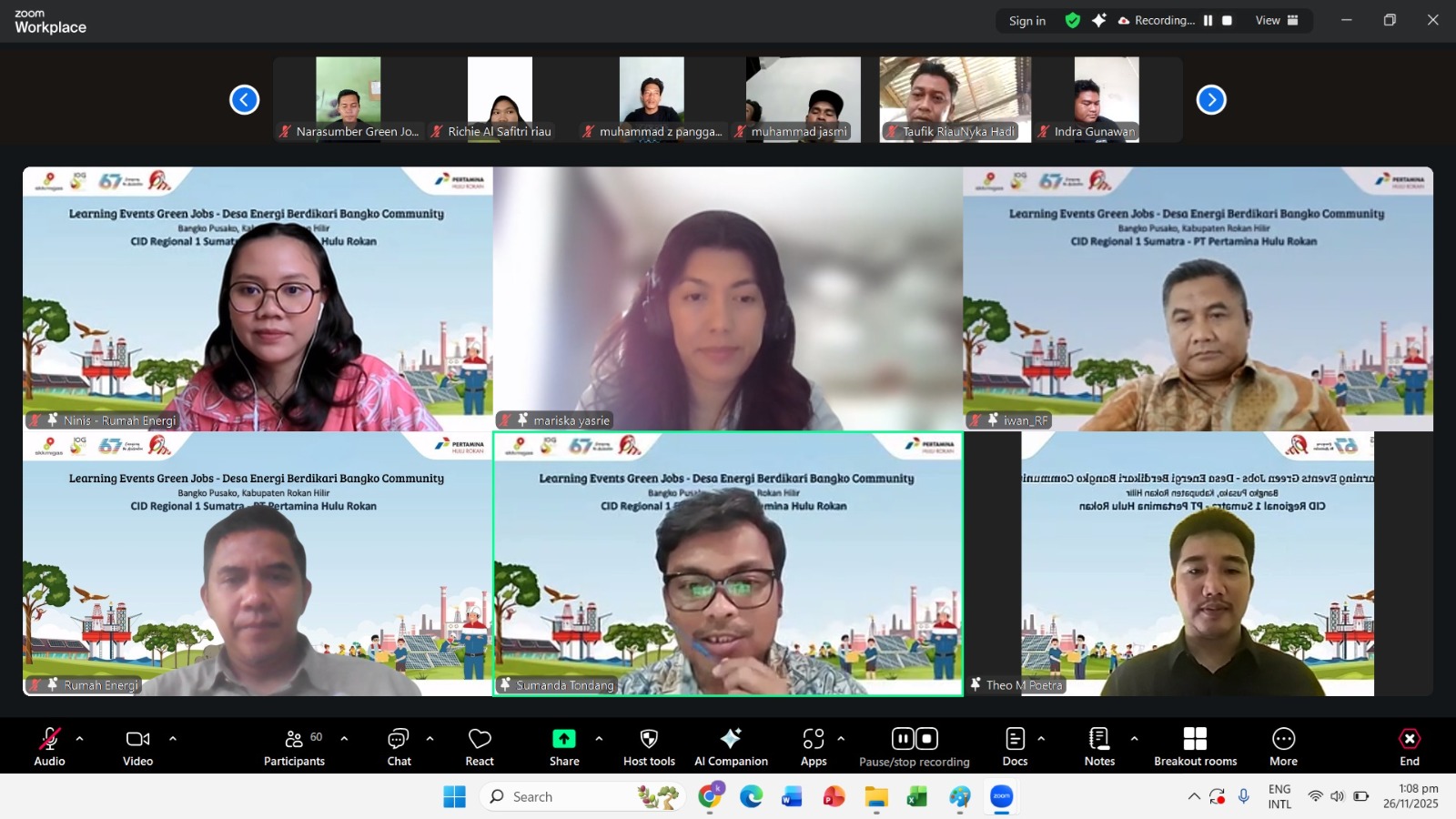This screenshot has height=819, width=1456.
Task: Expand the Participants options arrow
Action: [344, 739]
